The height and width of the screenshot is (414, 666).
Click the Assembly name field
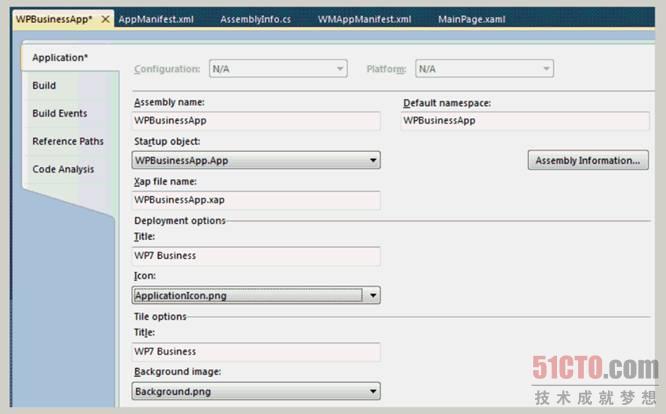(256, 121)
